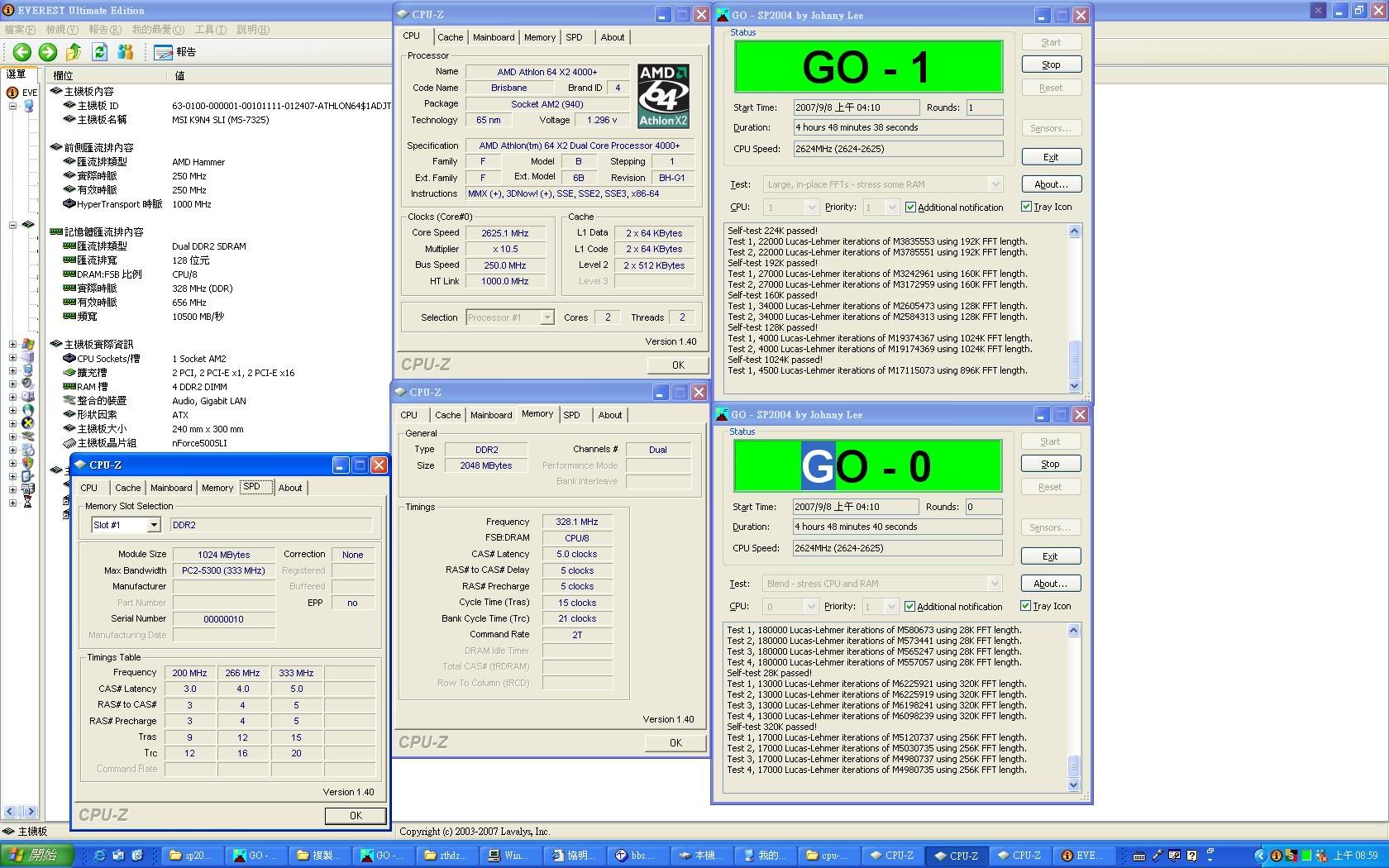Toggle Tray Icon checkbox in GO - 0 window
Viewport: 1389px width, 868px height.
1025,606
